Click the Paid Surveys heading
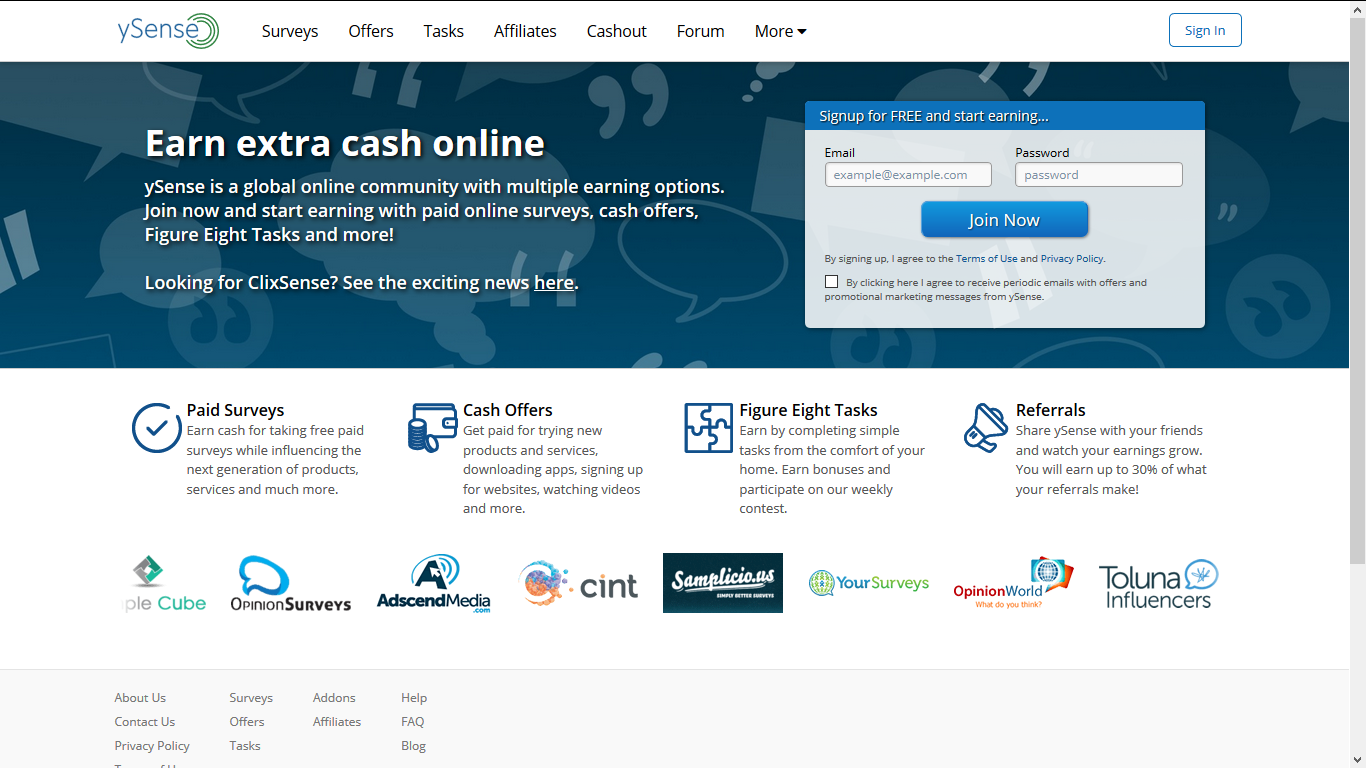Image resolution: width=1366 pixels, height=768 pixels. coord(235,410)
